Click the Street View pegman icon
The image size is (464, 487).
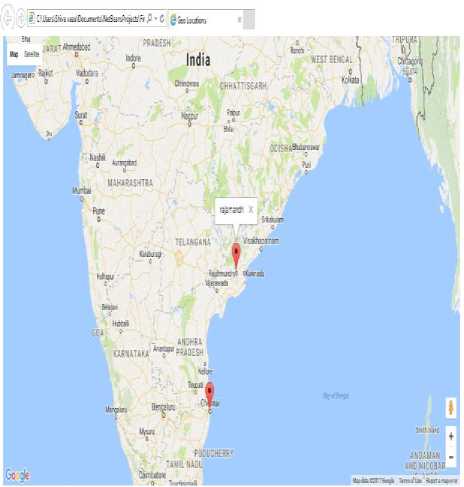pyautogui.click(x=451, y=408)
